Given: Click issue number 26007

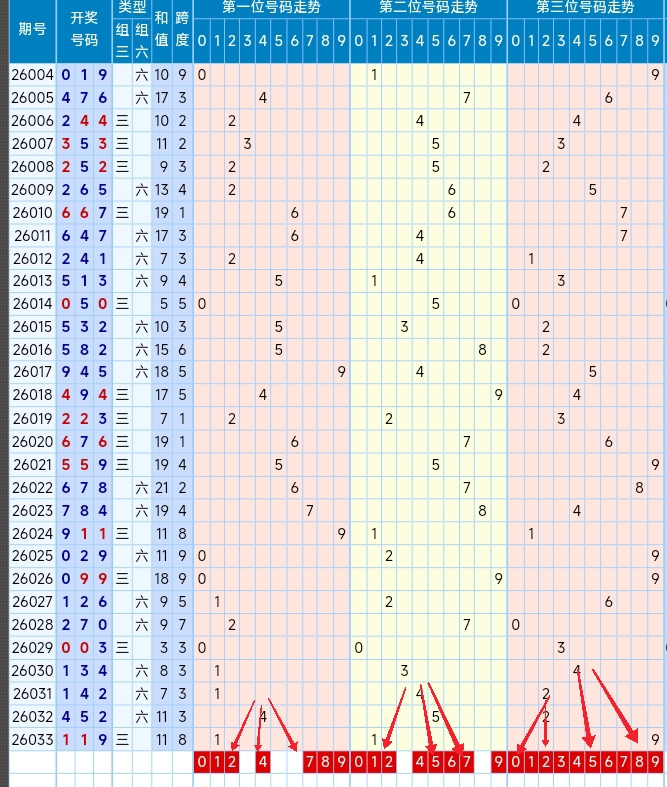Looking at the screenshot, I should pyautogui.click(x=33, y=144).
